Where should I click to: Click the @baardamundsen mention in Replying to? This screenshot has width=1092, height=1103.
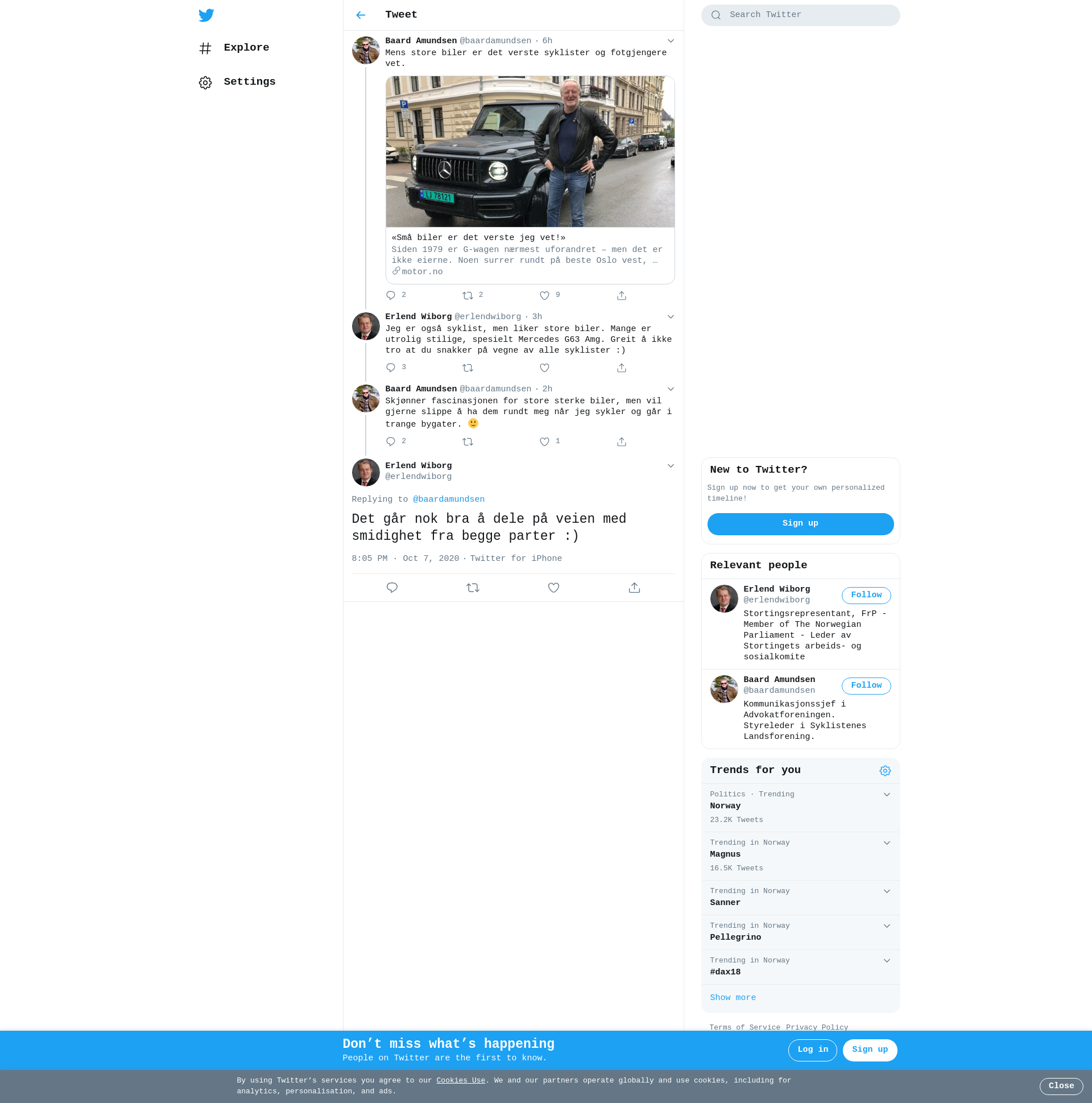coord(449,499)
